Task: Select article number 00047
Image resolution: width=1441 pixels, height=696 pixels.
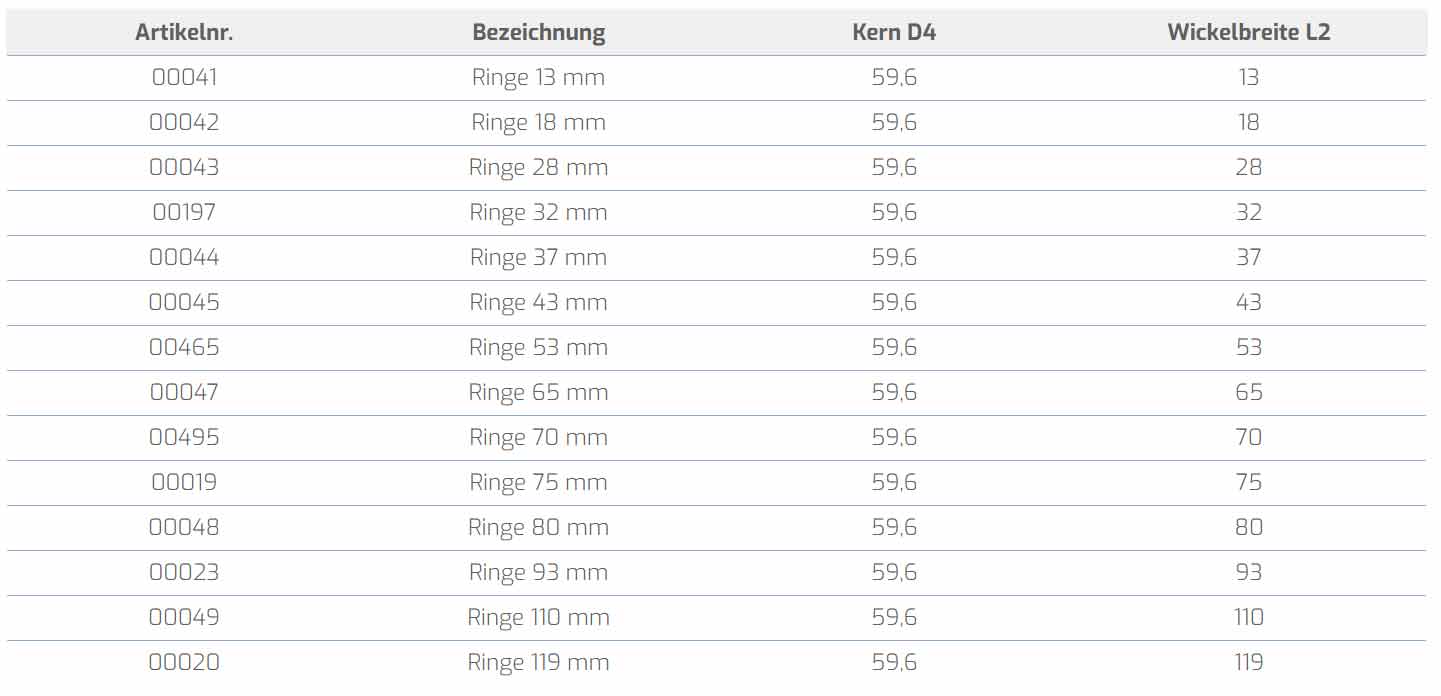Action: 184,392
